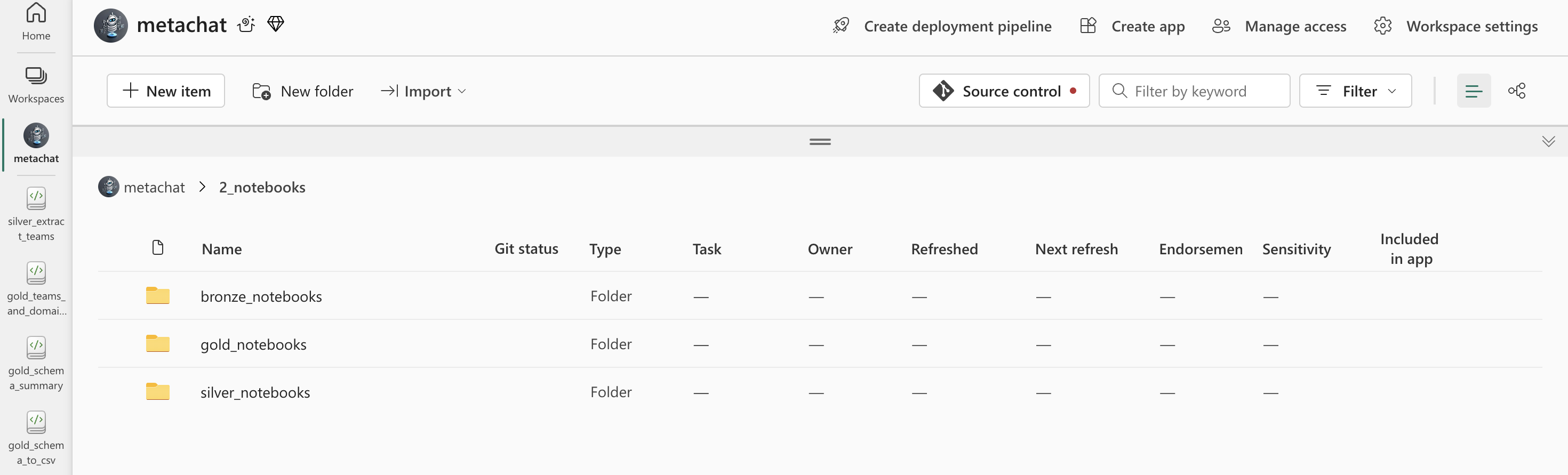
Task: Open the Filter dropdown
Action: (1355, 91)
